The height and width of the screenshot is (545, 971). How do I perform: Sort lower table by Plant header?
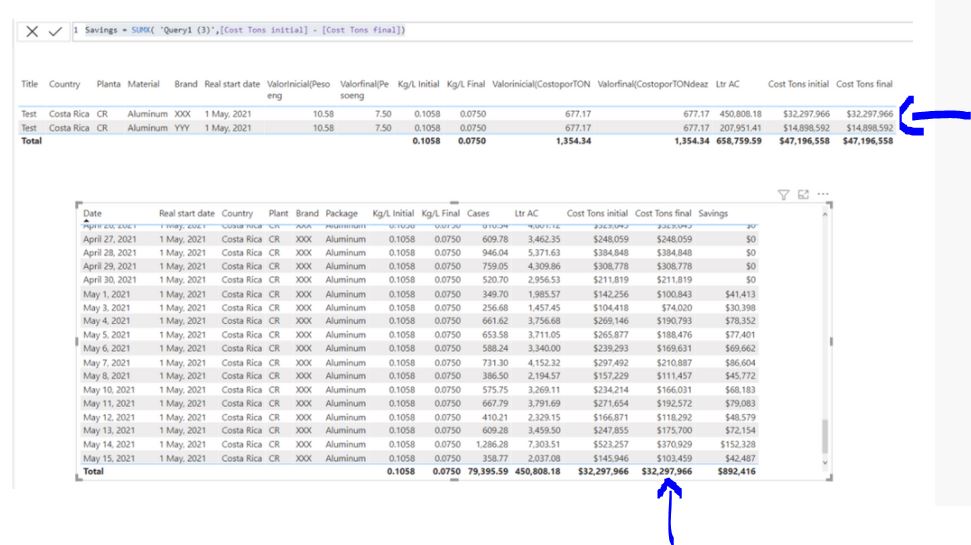pos(278,213)
